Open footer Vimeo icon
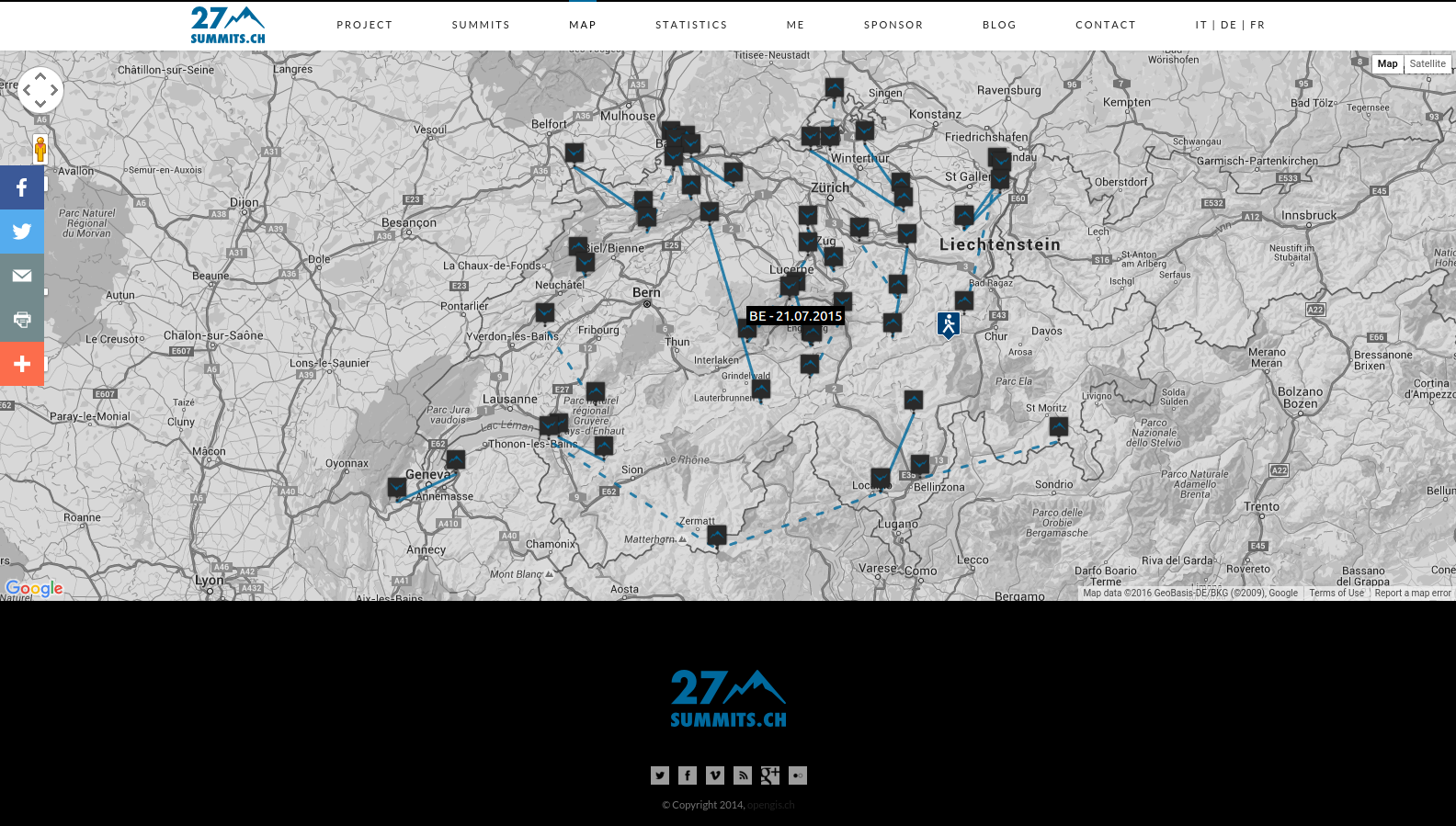The height and width of the screenshot is (826, 1456). coord(715,775)
